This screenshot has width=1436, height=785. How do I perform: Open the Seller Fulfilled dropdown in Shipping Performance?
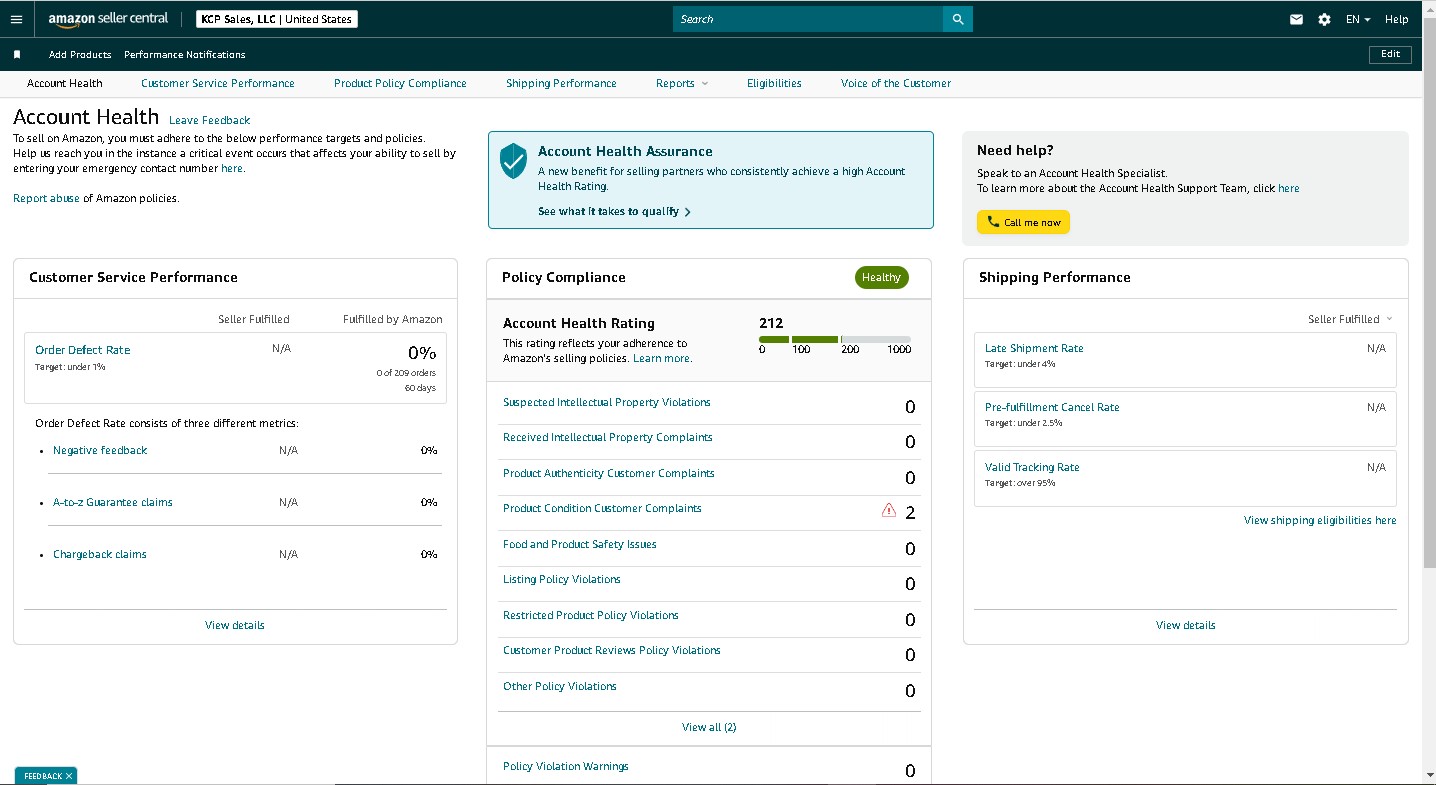point(1350,319)
